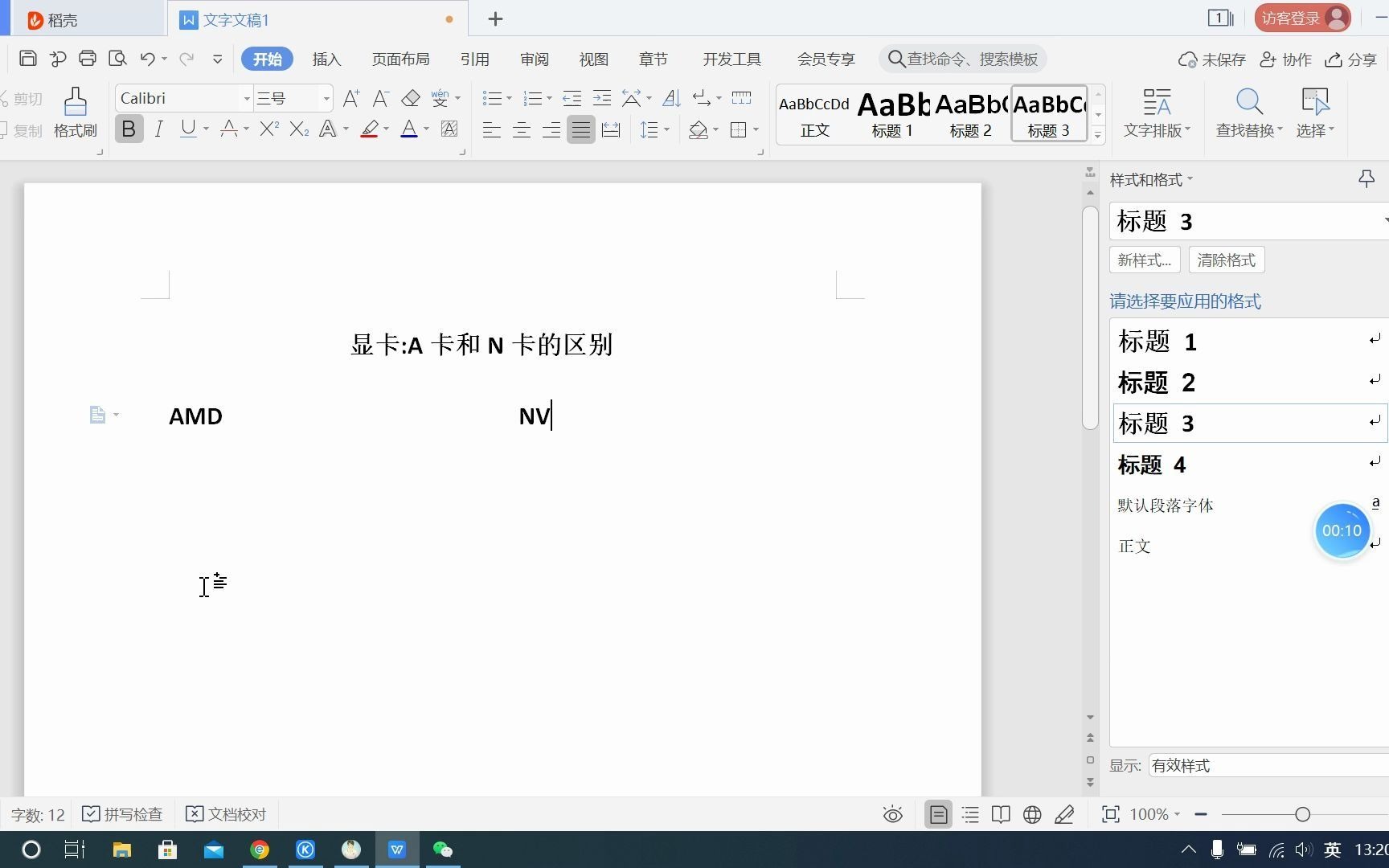Click the vertical document scrollbar thumb
Screen dimensions: 1389x868
coord(1090,317)
